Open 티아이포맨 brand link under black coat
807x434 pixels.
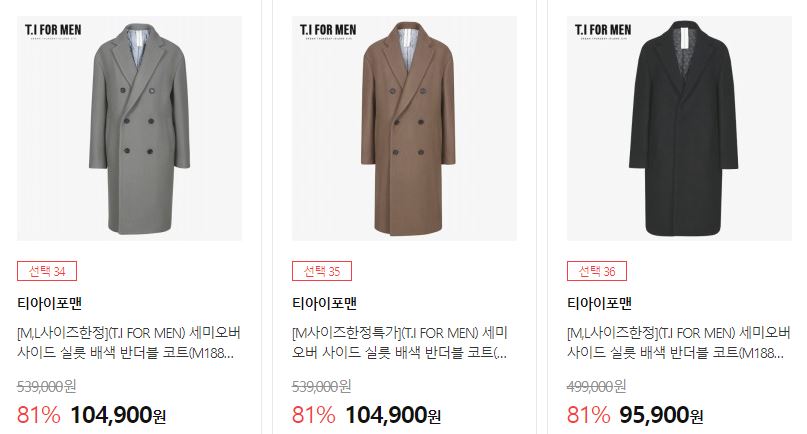pos(599,303)
